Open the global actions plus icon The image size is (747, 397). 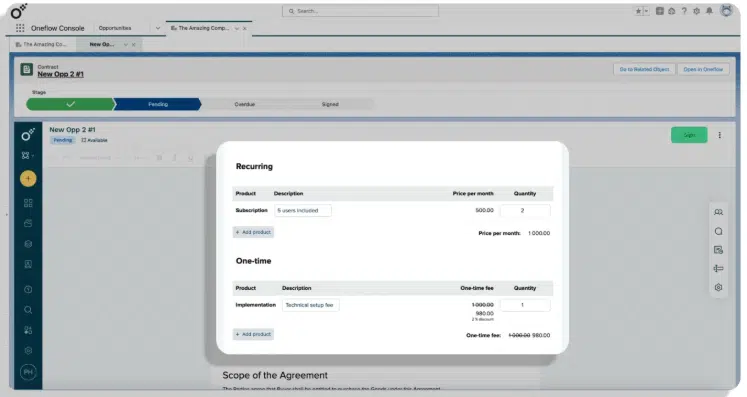coord(660,11)
